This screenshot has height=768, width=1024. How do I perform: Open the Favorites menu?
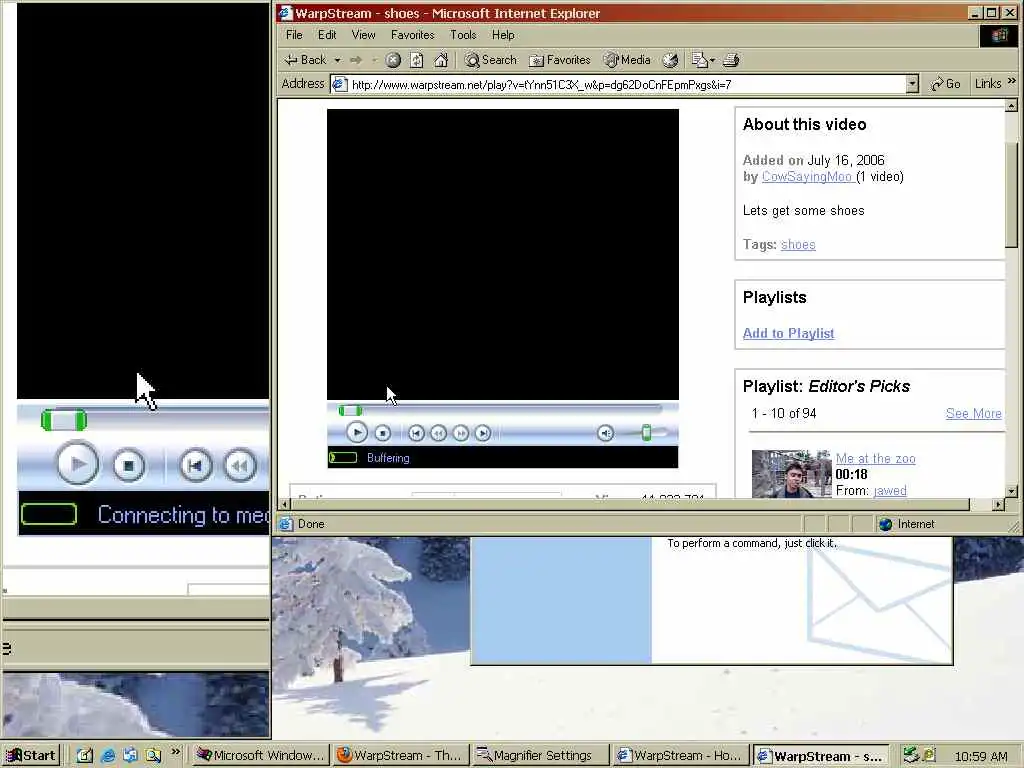(x=412, y=35)
